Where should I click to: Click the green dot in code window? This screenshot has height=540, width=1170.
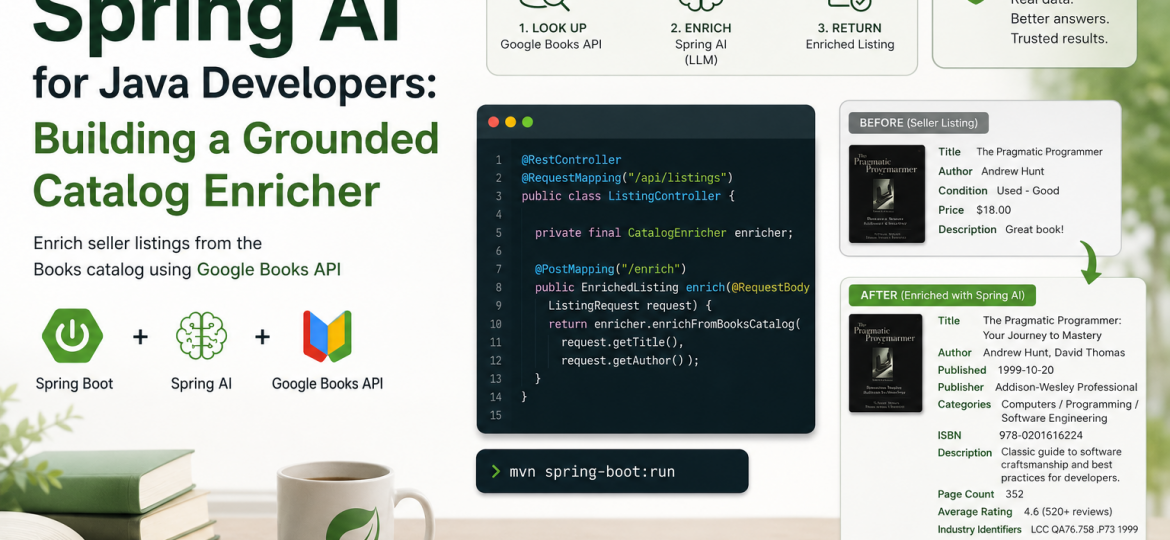pyautogui.click(x=528, y=122)
